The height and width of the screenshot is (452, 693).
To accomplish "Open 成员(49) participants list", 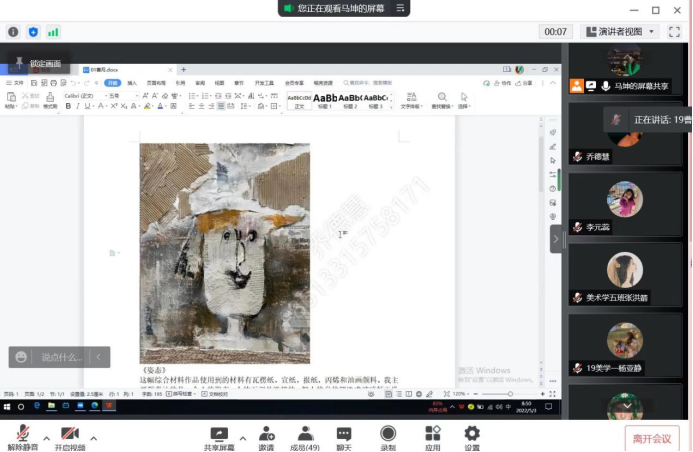I will point(305,437).
